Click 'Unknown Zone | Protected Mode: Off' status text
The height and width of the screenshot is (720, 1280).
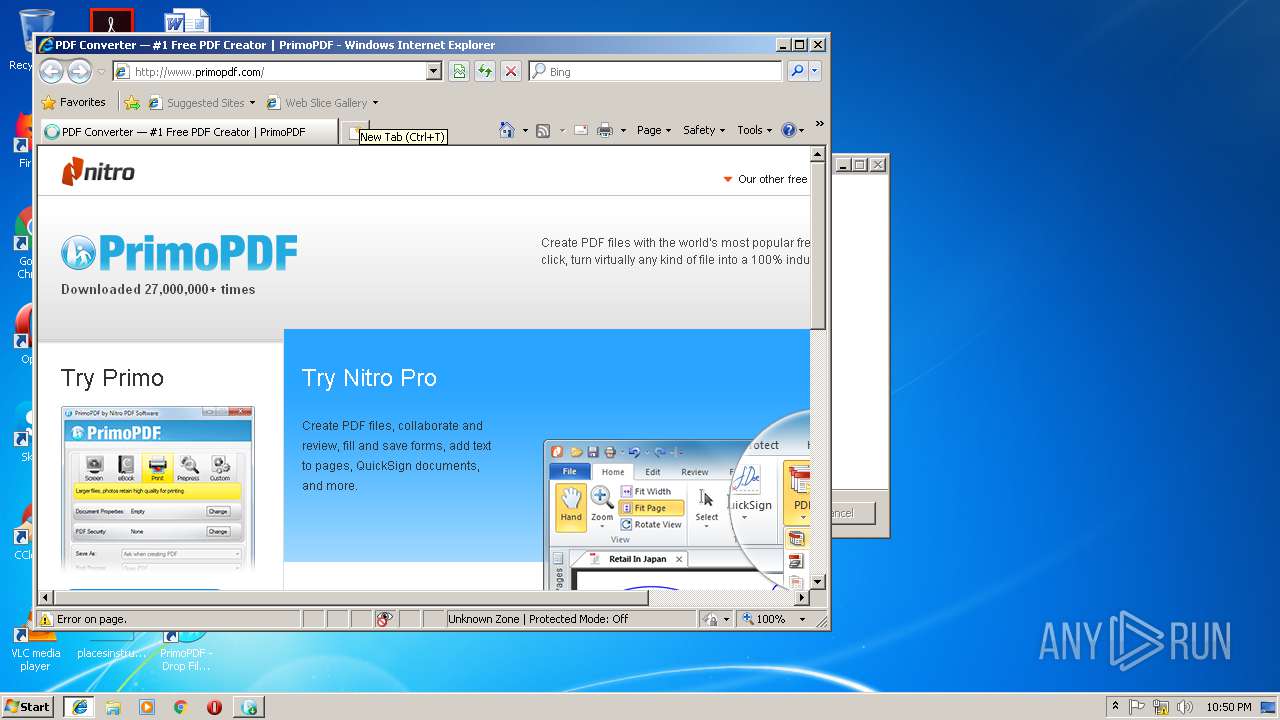coord(538,619)
